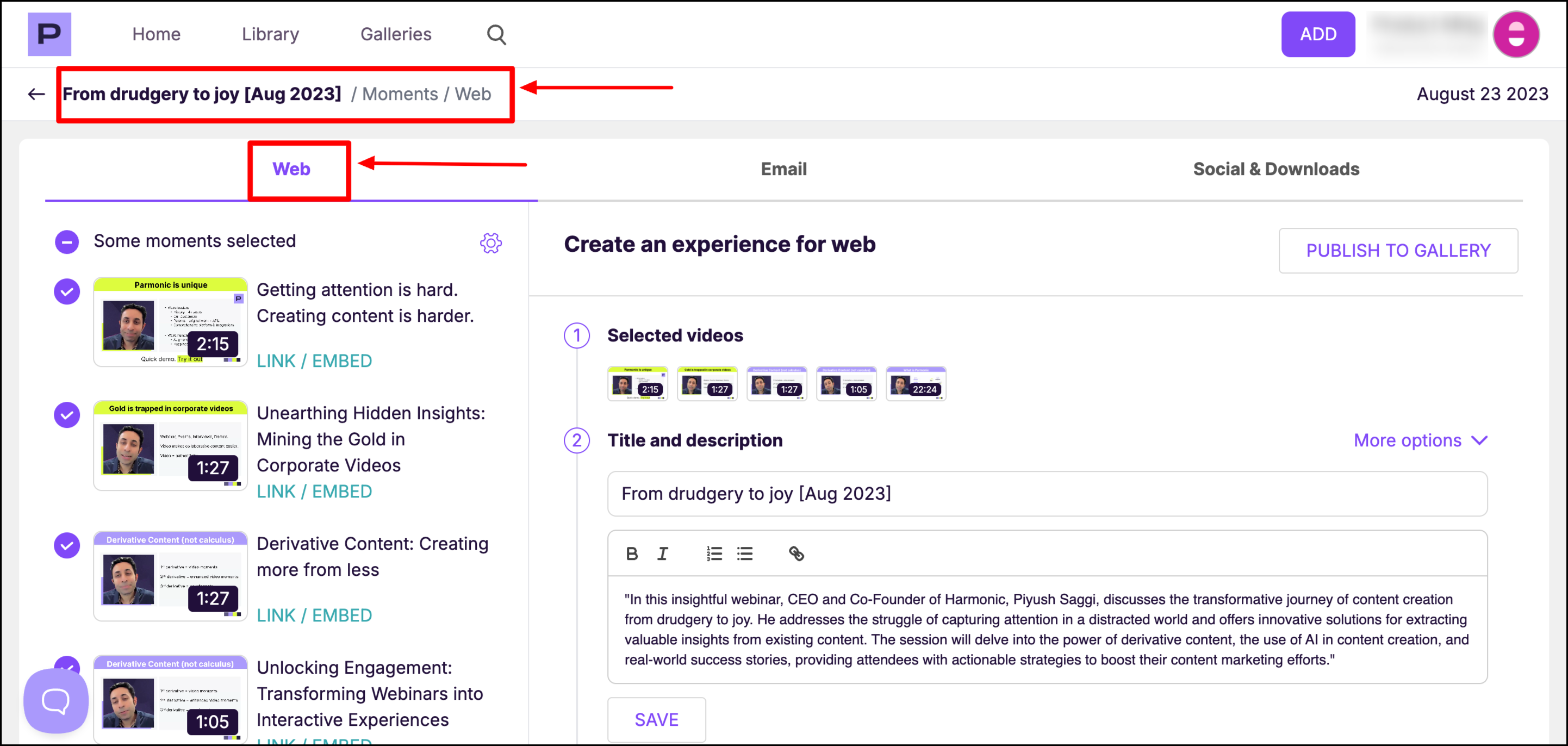Click PUBLISH TO GALLERY button

pos(1398,250)
